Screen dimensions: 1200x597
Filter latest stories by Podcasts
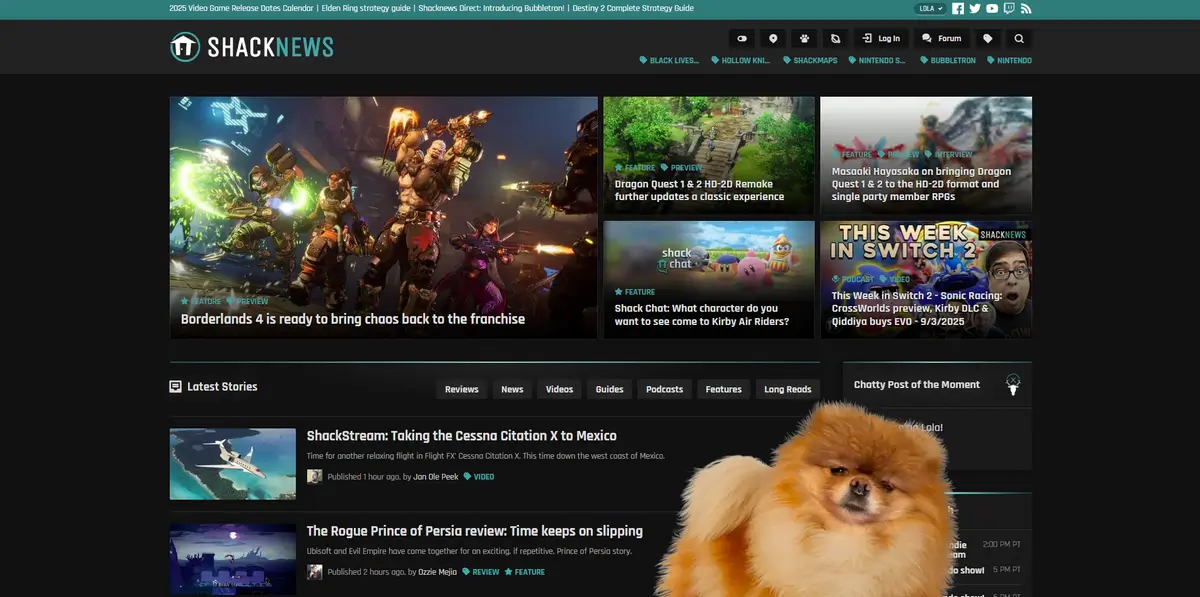pos(665,389)
